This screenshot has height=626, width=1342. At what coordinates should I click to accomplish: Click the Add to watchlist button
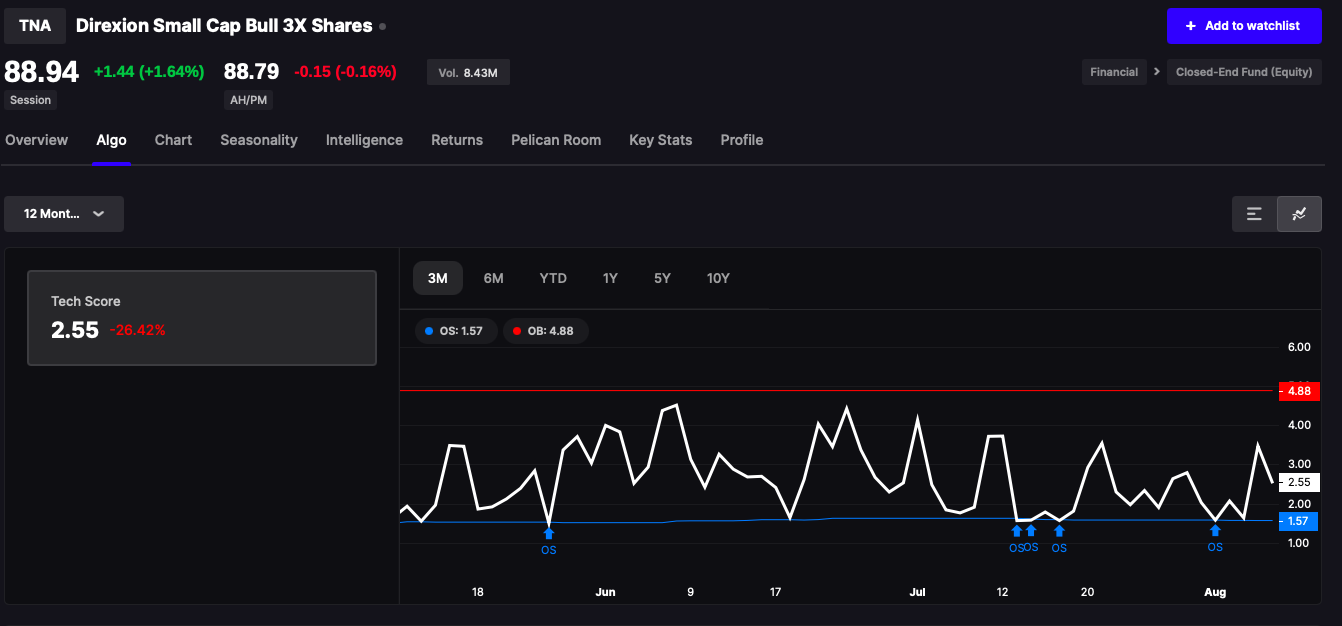tap(1244, 26)
